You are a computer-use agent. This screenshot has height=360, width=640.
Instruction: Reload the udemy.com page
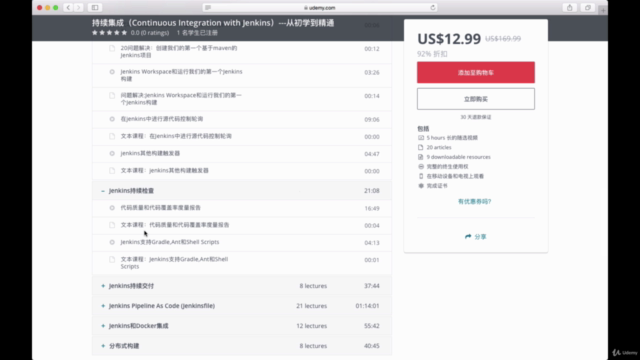433,7
